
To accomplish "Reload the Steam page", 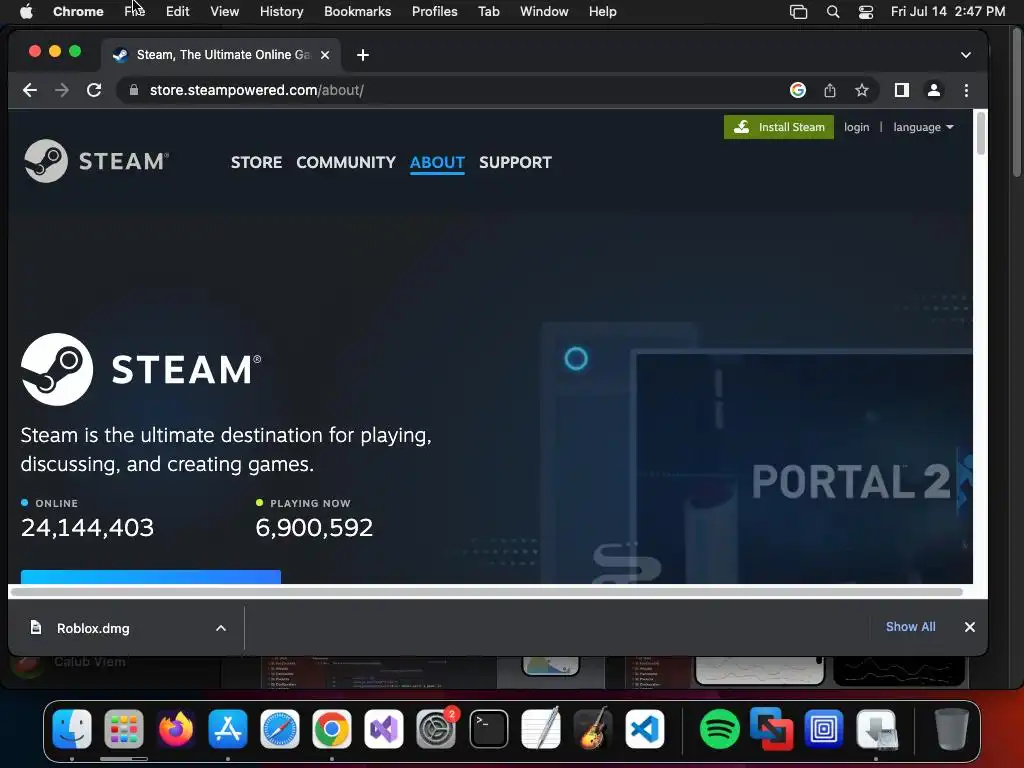I will [x=94, y=90].
